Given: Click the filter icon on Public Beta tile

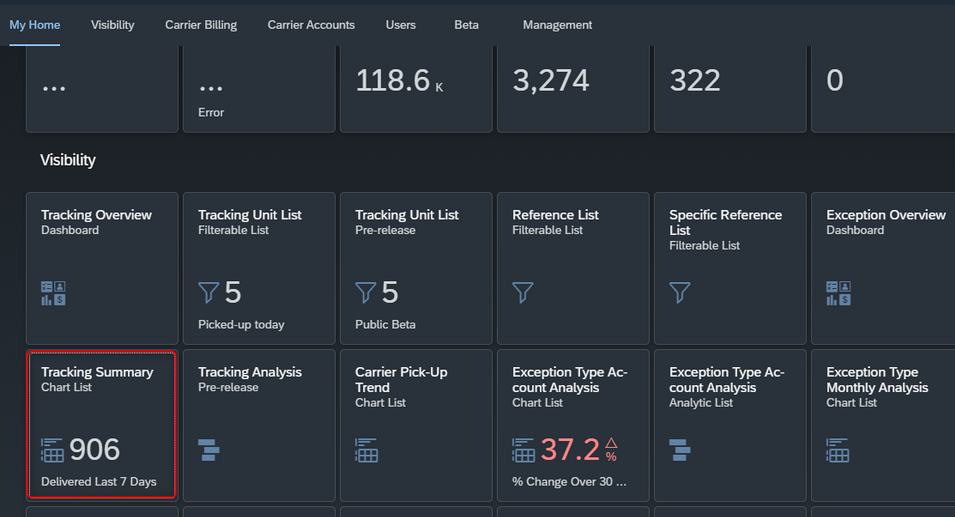Looking at the screenshot, I should 365,292.
